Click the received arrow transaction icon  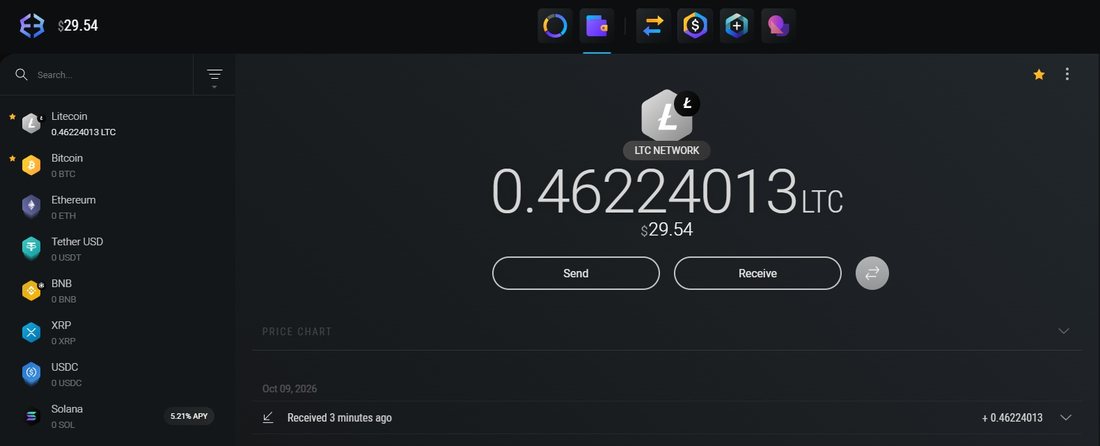(x=267, y=417)
